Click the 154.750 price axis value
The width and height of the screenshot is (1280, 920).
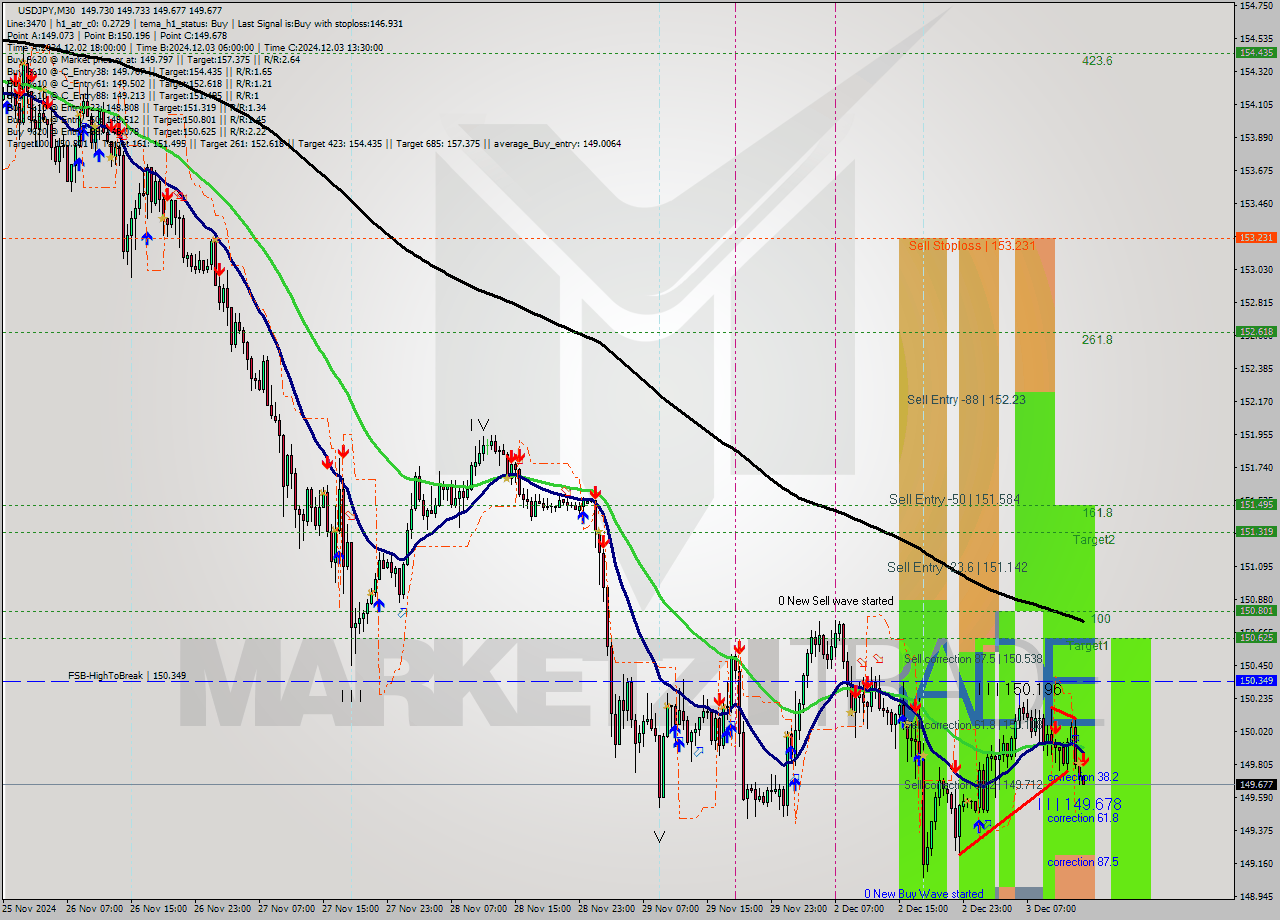tap(1256, 6)
